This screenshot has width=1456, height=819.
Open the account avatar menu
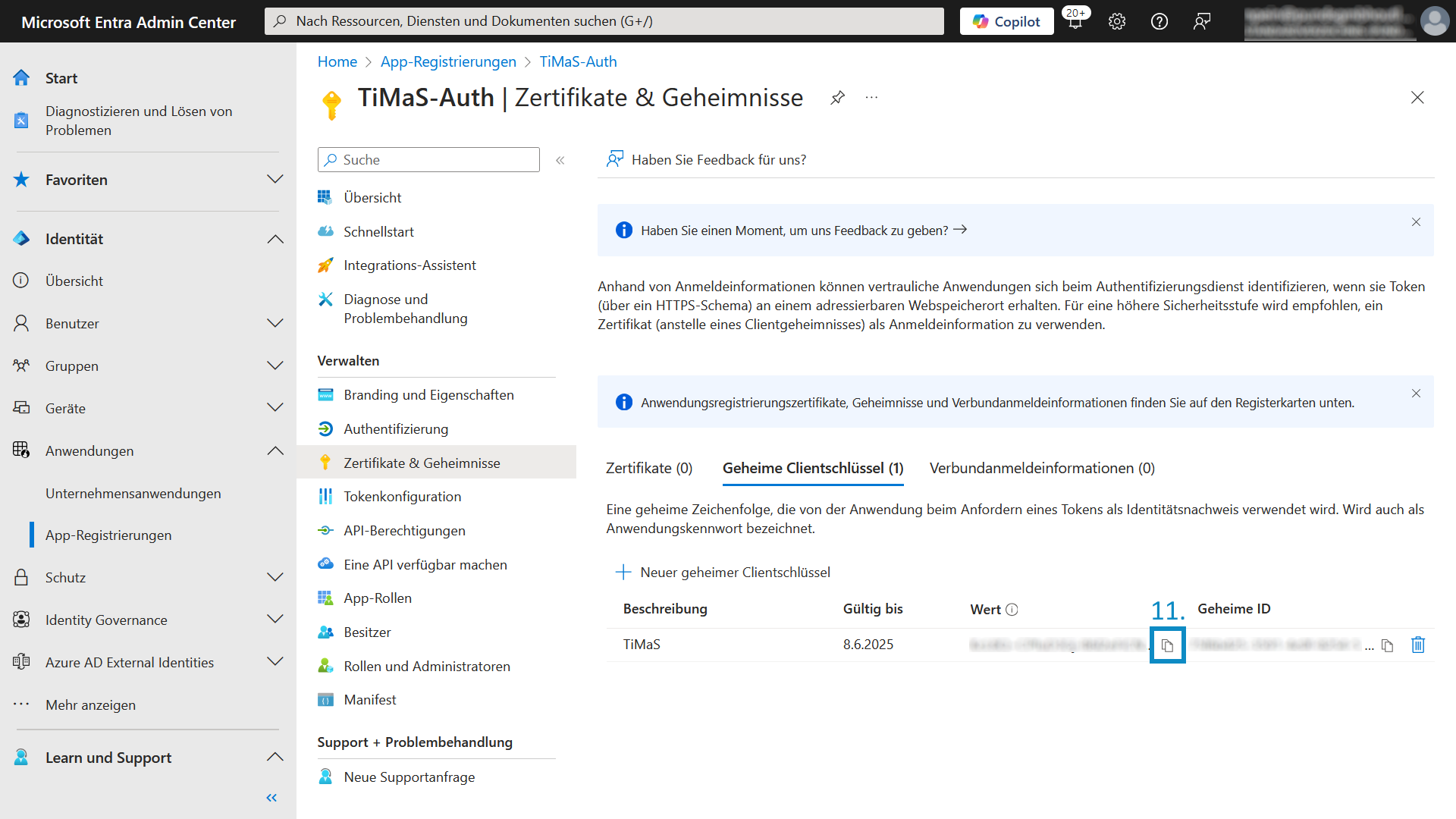[1434, 21]
